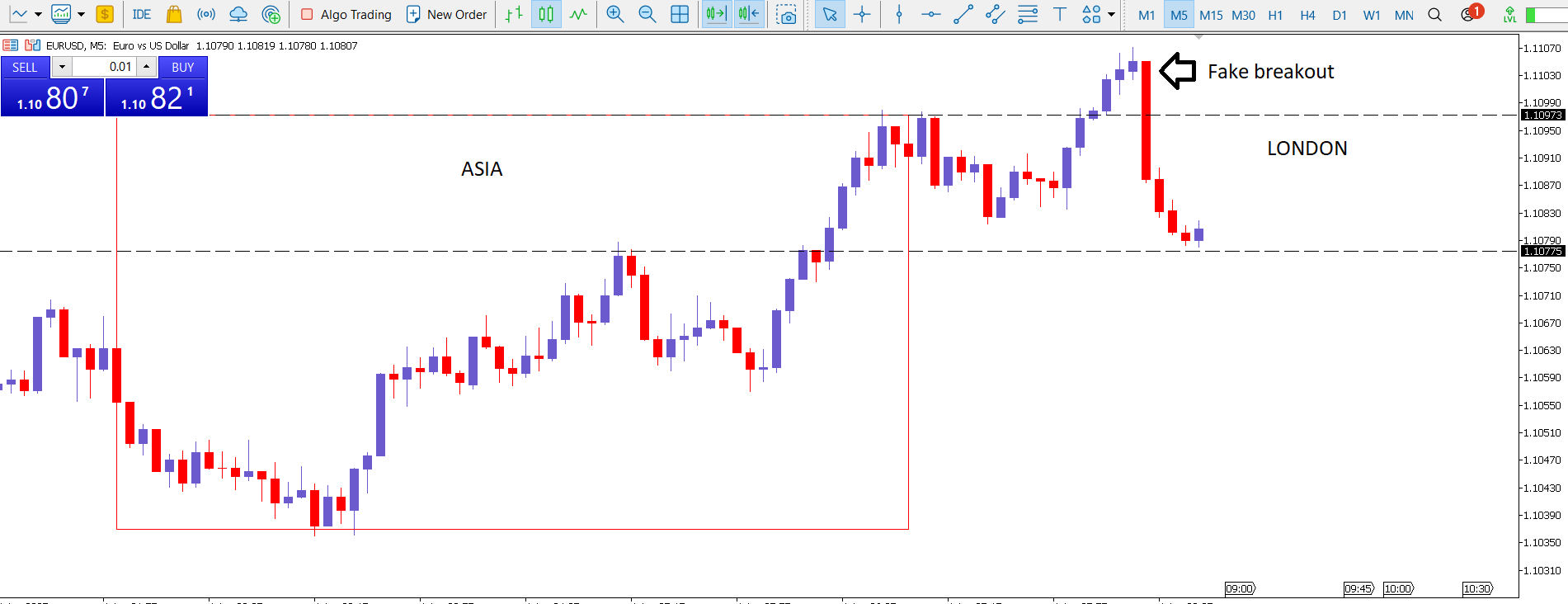The height and width of the screenshot is (604, 1568).
Task: Toggle chart auto-scroll to latest bar
Action: point(716,14)
